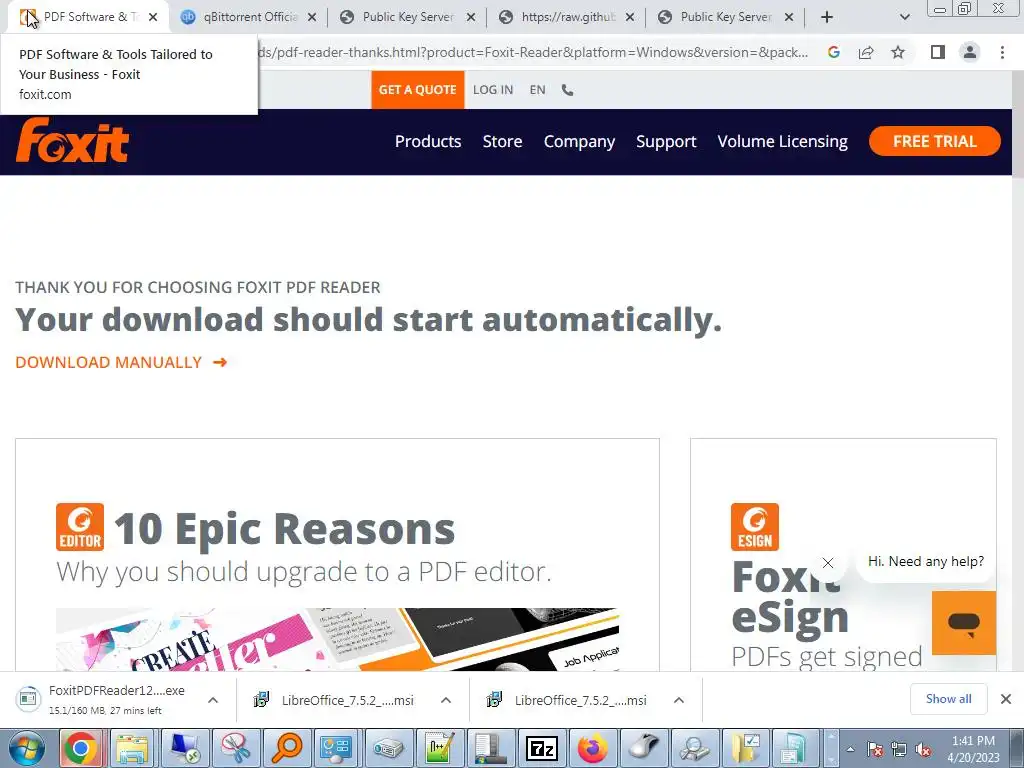1024x768 pixels.
Task: Click the Foxit eSign orange icon
Action: pos(754,527)
